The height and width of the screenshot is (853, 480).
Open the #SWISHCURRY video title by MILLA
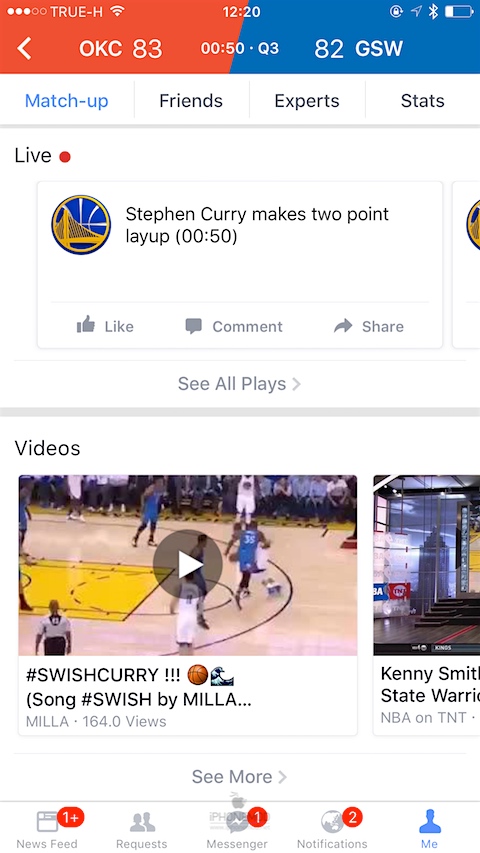139,687
